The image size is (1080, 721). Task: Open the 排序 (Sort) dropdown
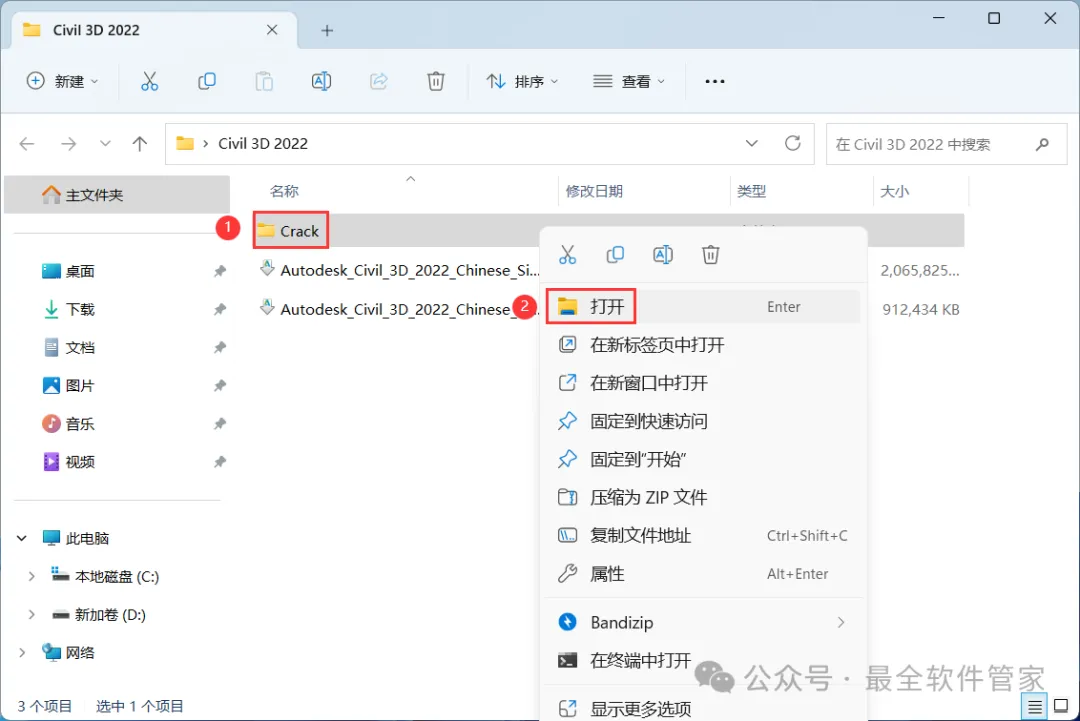click(522, 81)
